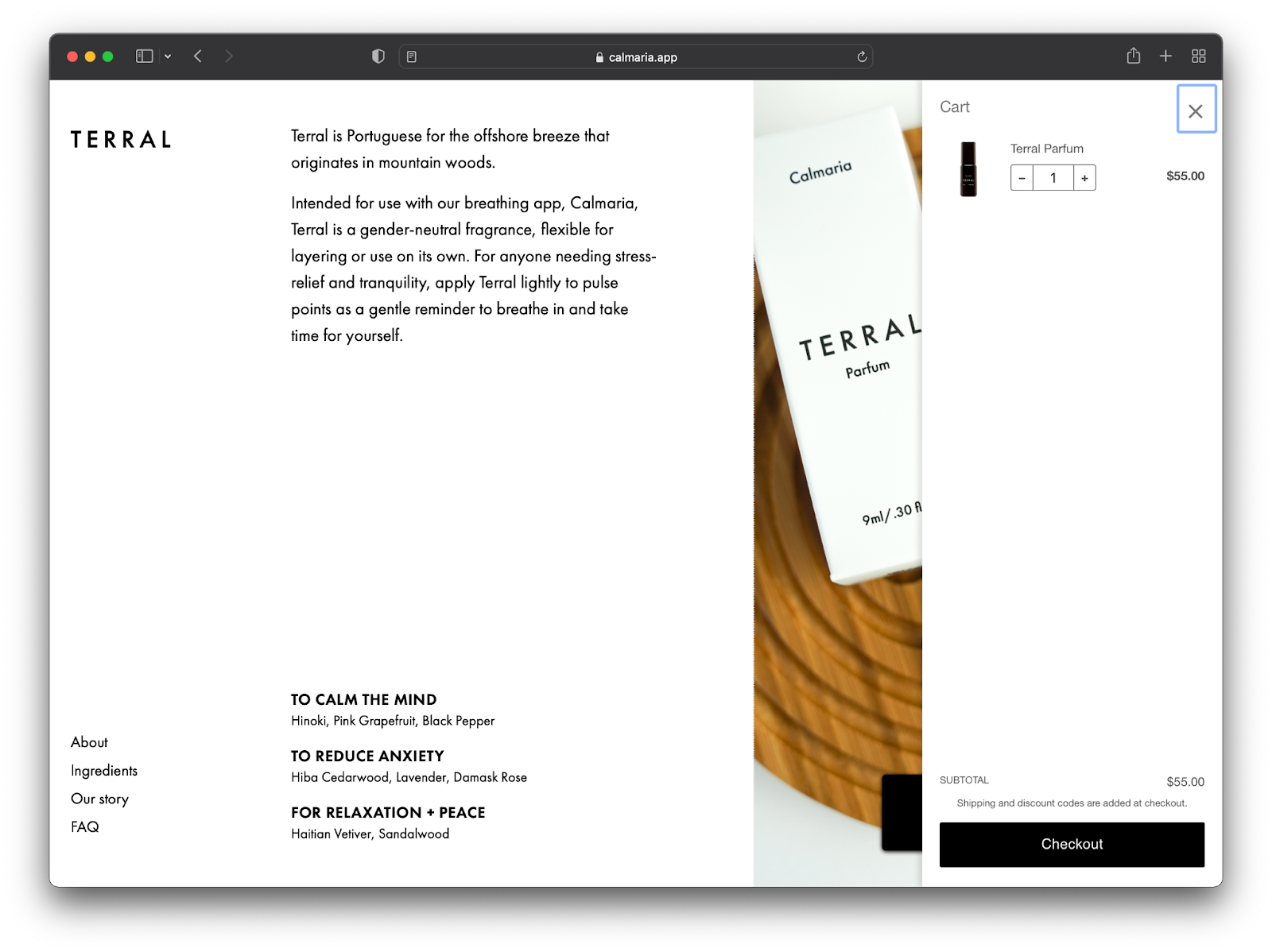Click the FOR RELAXATION + PEACE heading
This screenshot has height=952, width=1272.
[x=388, y=813]
